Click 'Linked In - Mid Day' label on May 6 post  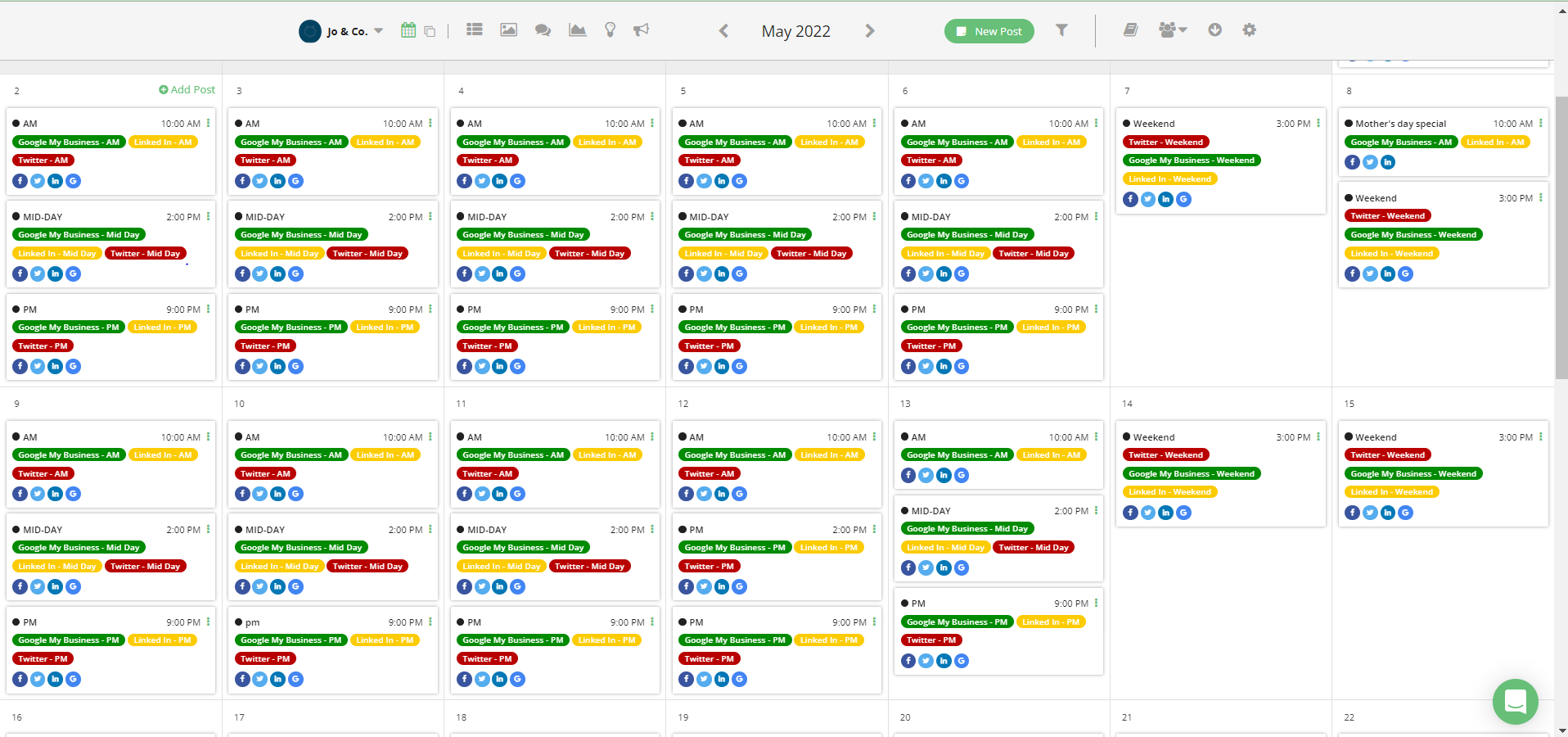pos(946,254)
